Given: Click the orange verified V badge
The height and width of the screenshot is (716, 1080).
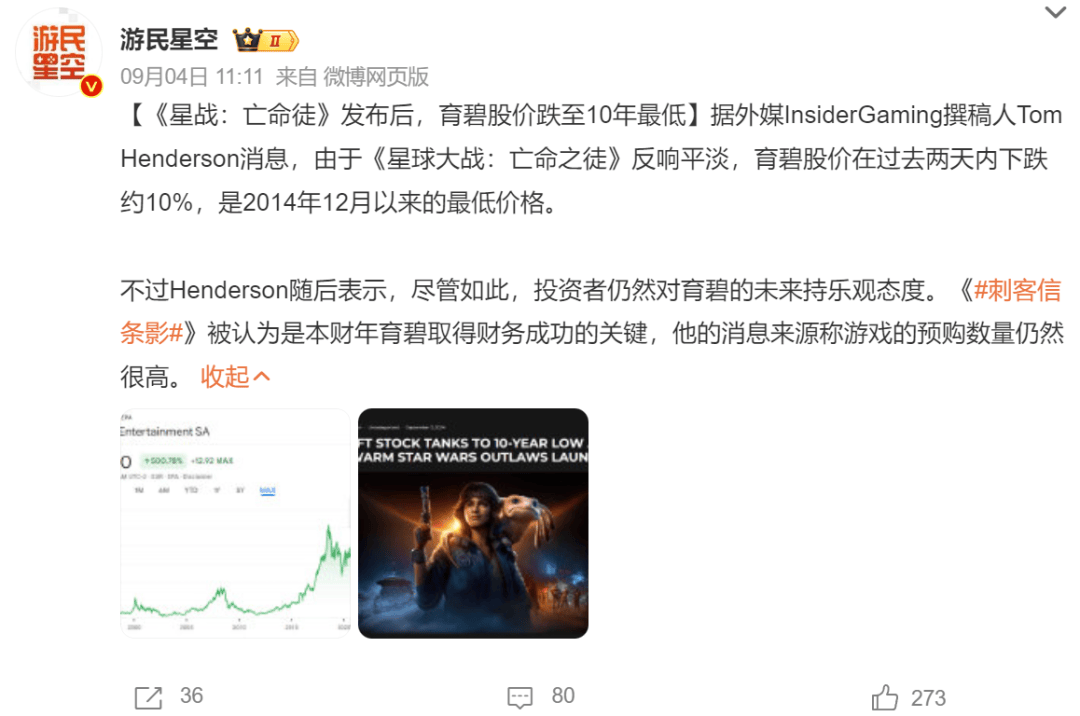Looking at the screenshot, I should pyautogui.click(x=92, y=86).
